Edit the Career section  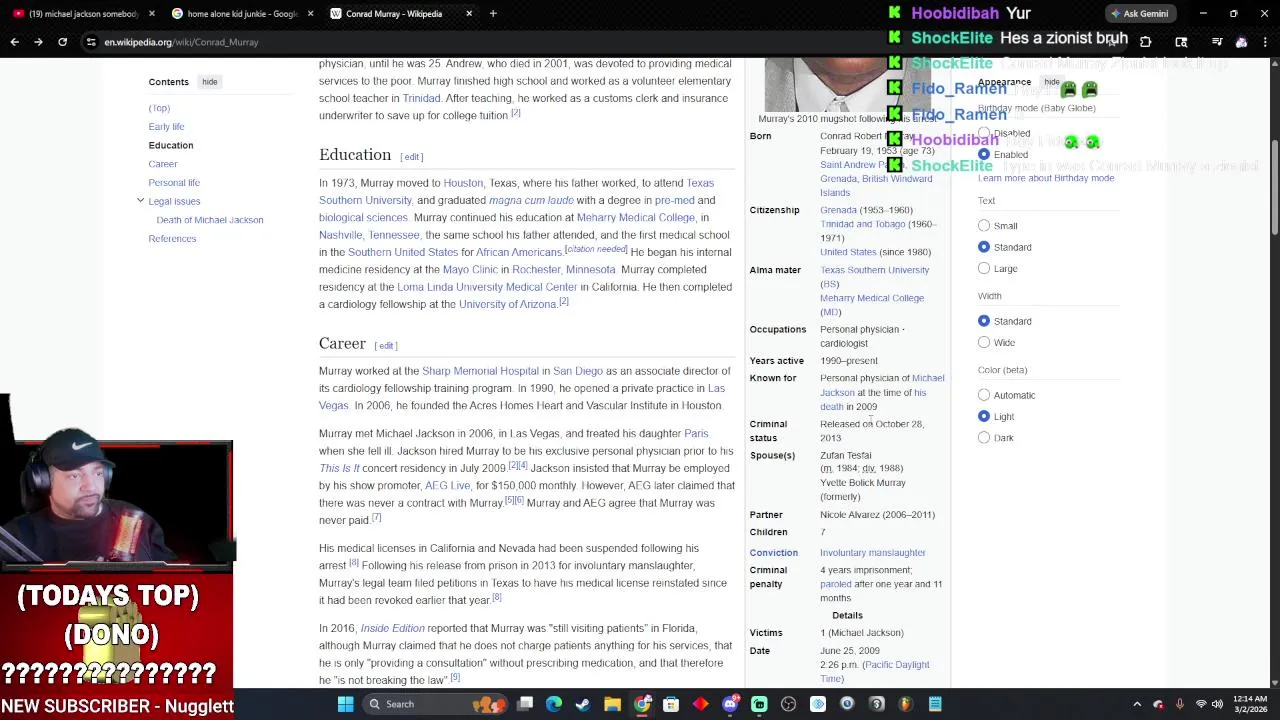[385, 346]
